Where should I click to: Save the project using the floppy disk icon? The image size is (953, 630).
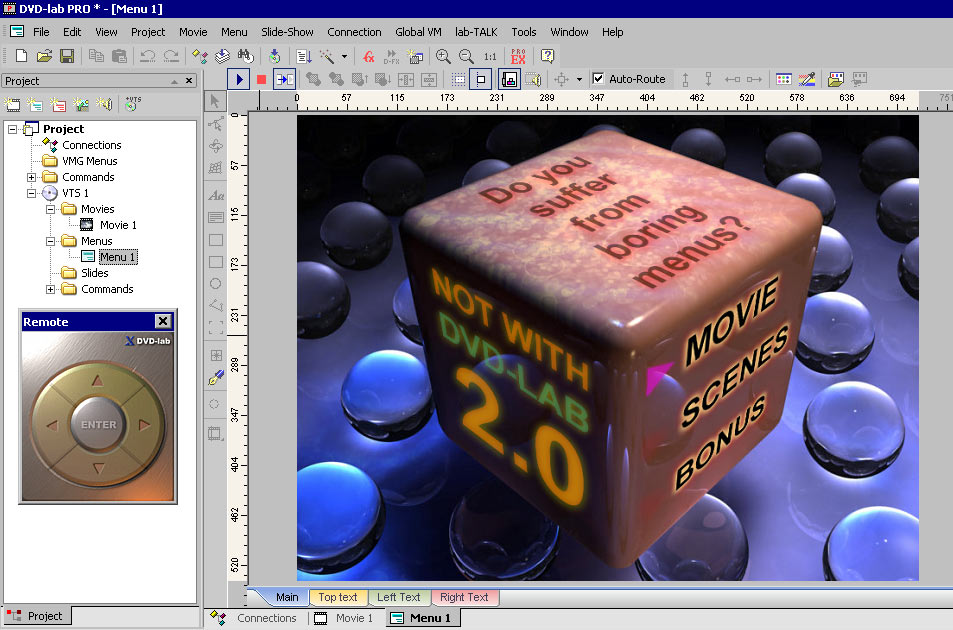click(67, 56)
